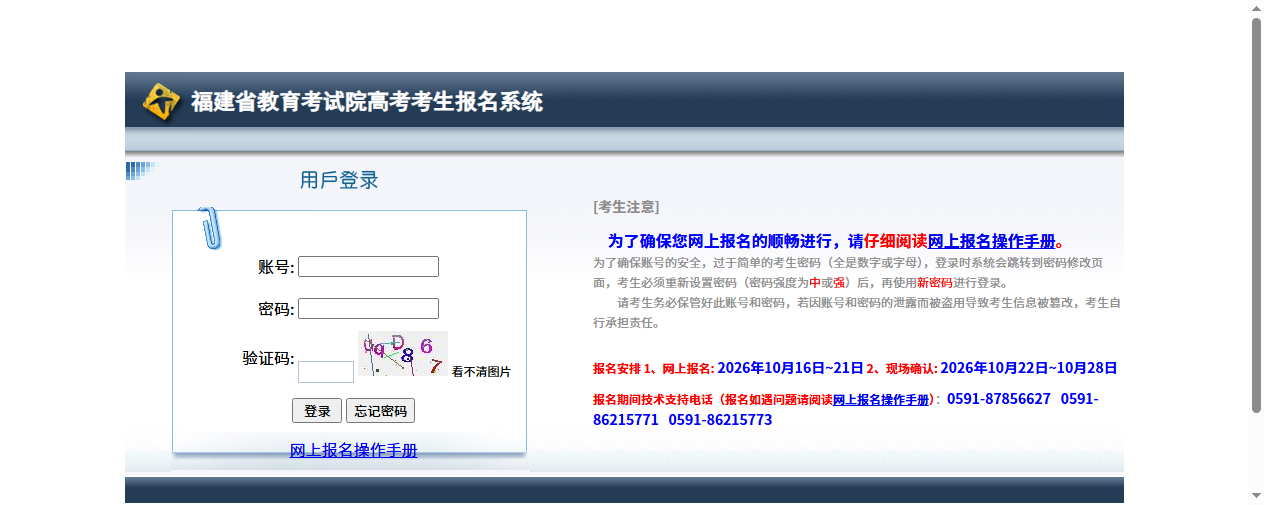Focus the 账号 account input field

(x=368, y=267)
